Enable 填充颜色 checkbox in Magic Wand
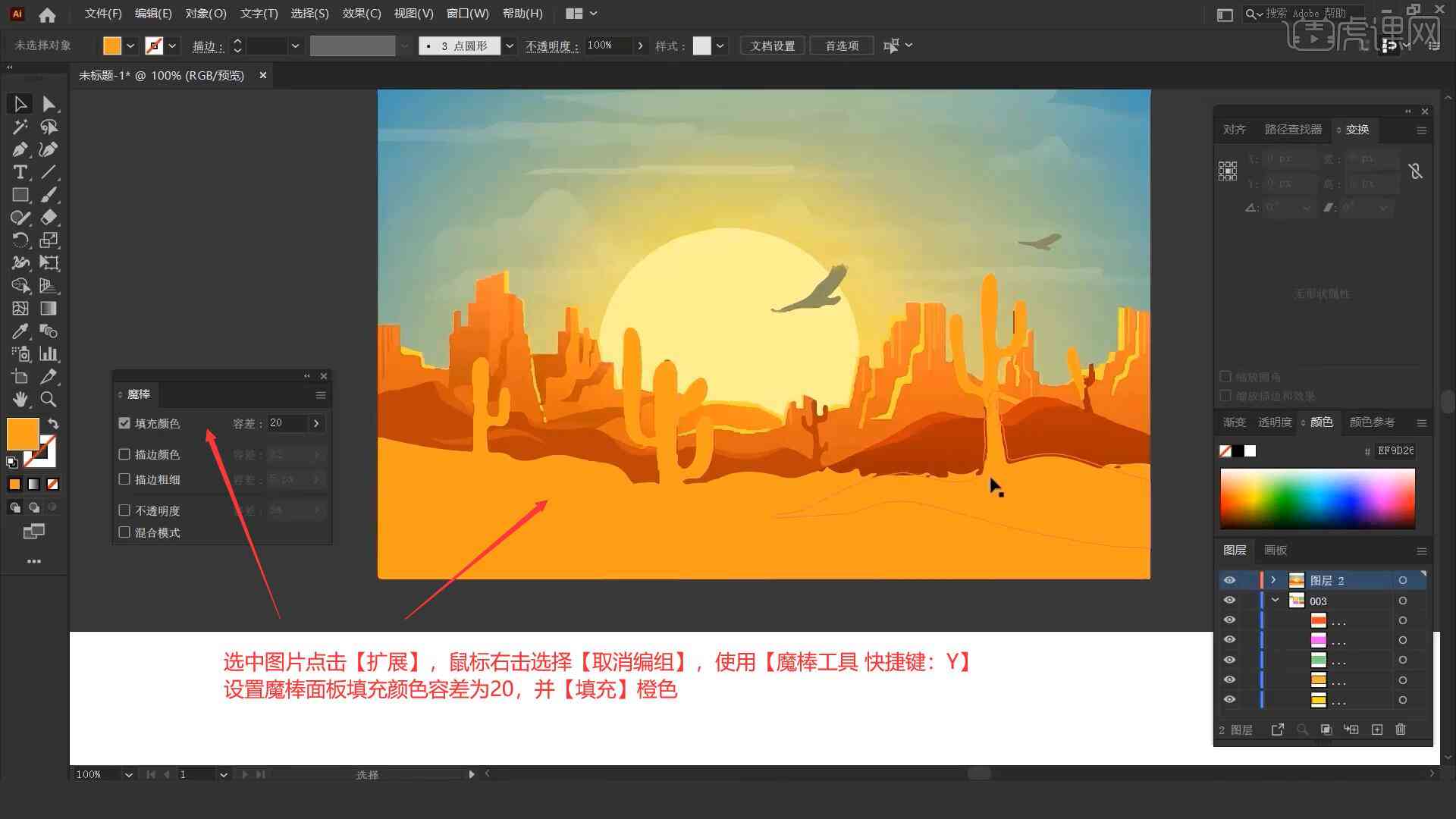Screen dimensions: 1456x819 tap(124, 422)
